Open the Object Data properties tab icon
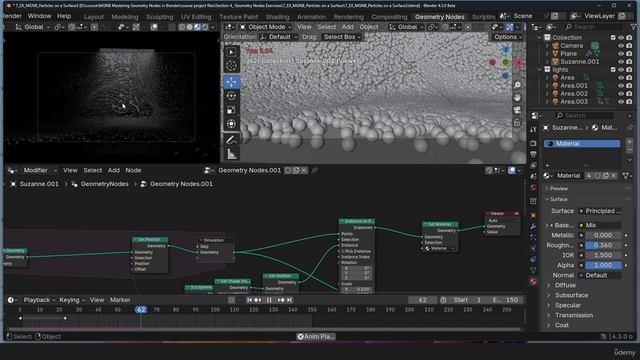 [533, 270]
